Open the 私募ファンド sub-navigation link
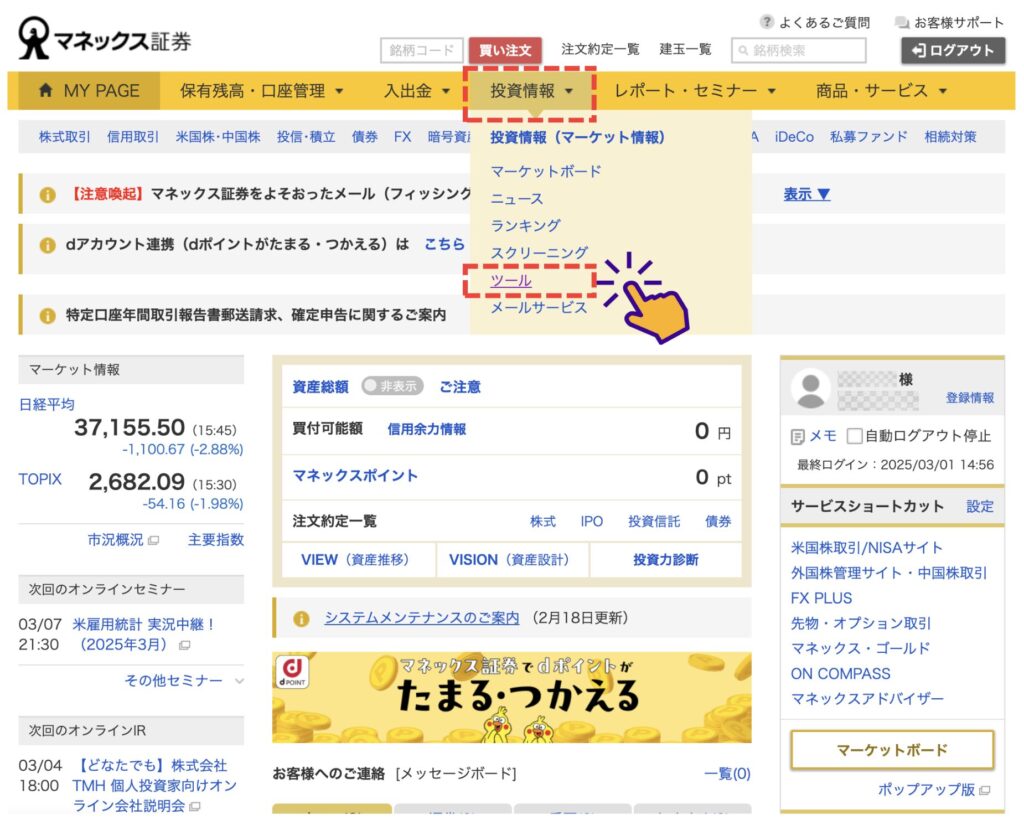 869,137
